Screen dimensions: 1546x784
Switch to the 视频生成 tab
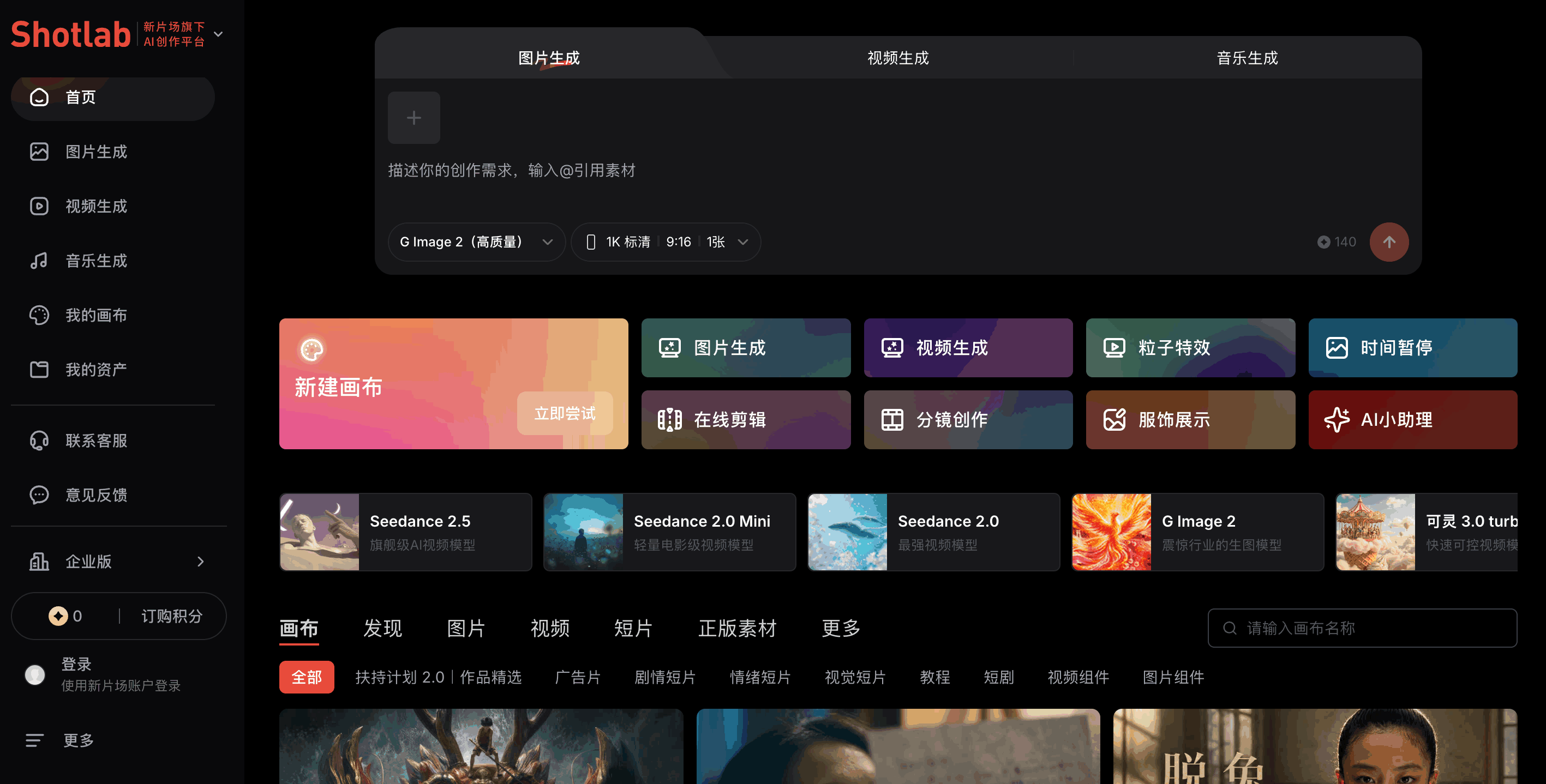click(898, 58)
